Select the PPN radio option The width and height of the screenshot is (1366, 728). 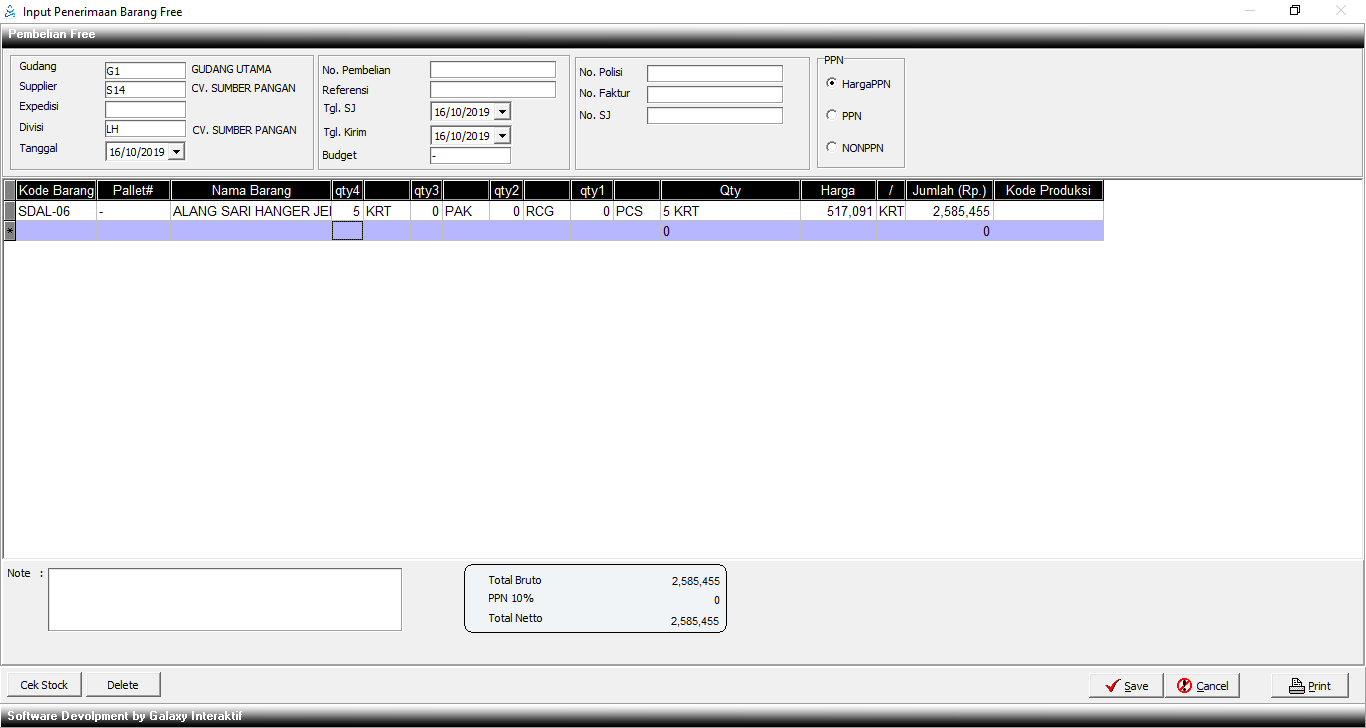pyautogui.click(x=831, y=116)
